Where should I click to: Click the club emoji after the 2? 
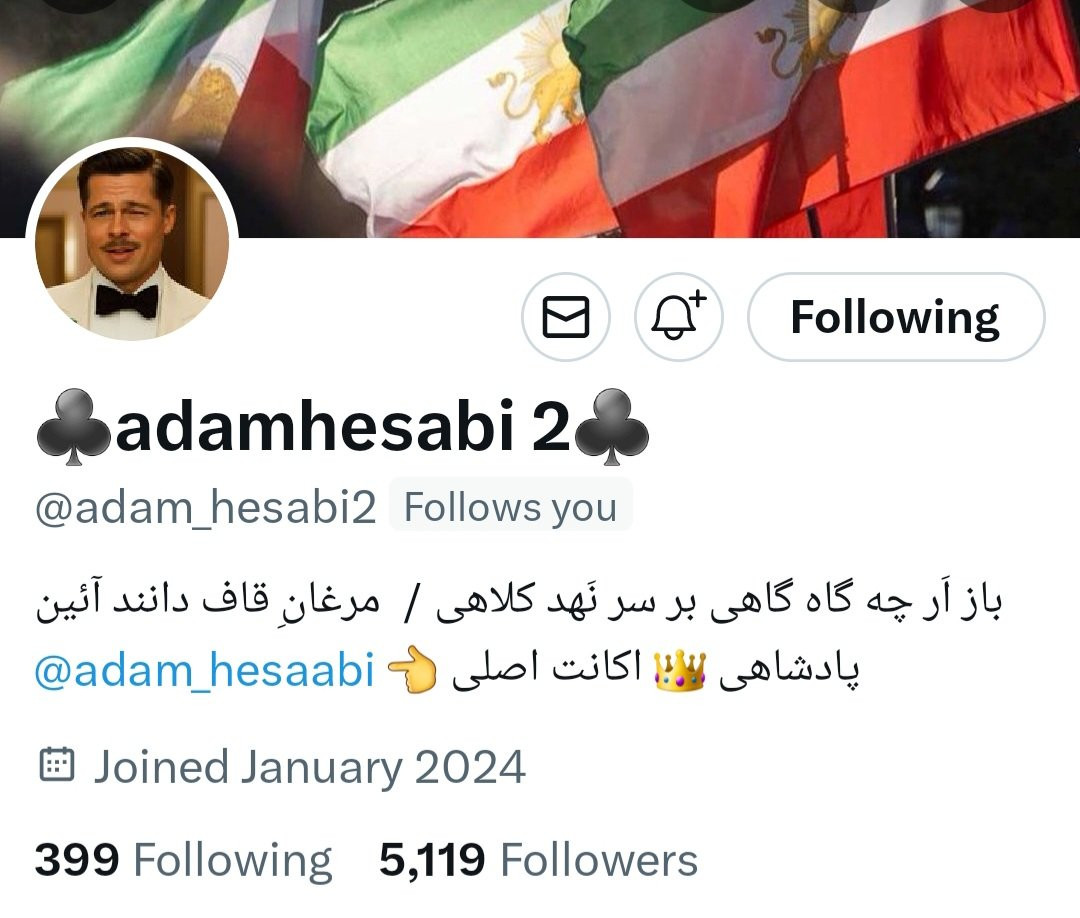[610, 427]
